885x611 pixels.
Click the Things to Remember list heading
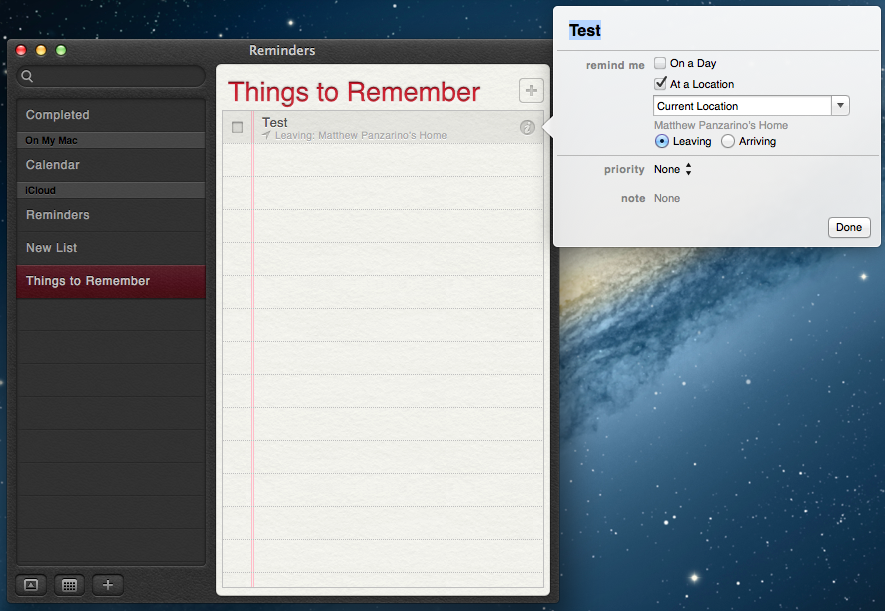(354, 92)
